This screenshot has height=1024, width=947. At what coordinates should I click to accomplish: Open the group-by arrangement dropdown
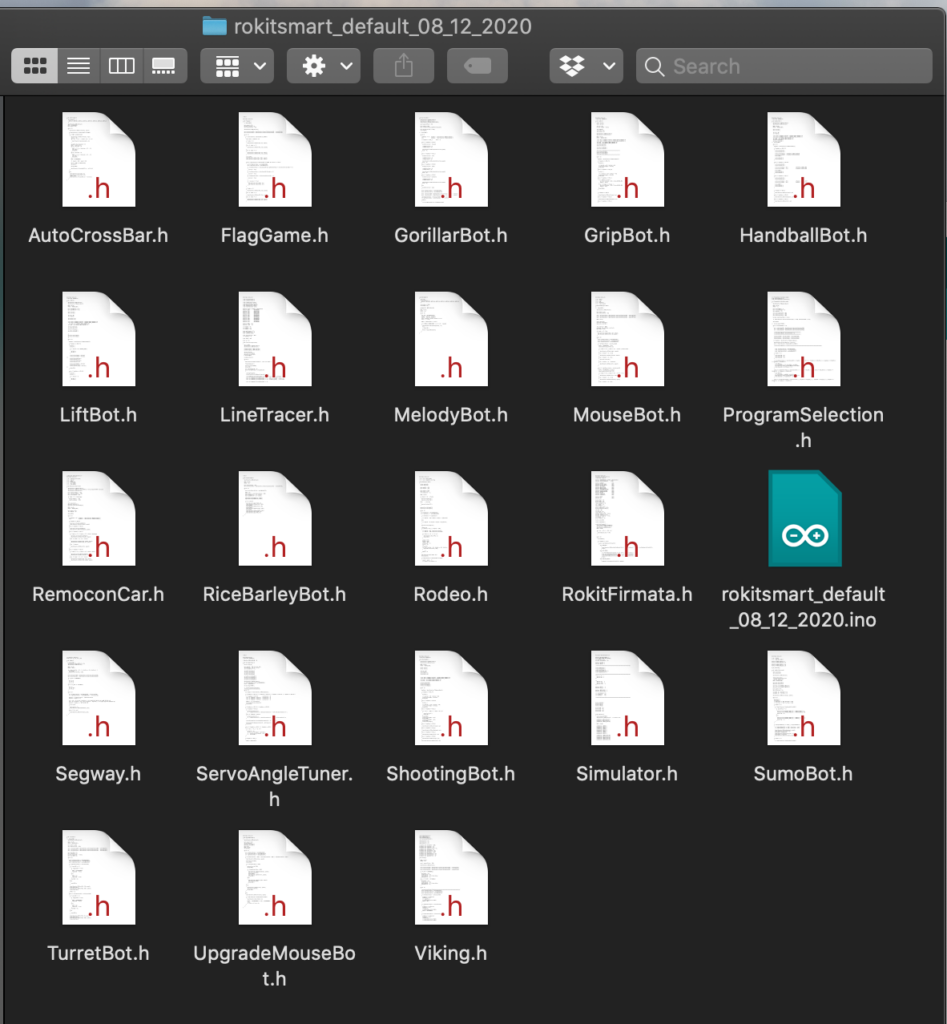[237, 66]
